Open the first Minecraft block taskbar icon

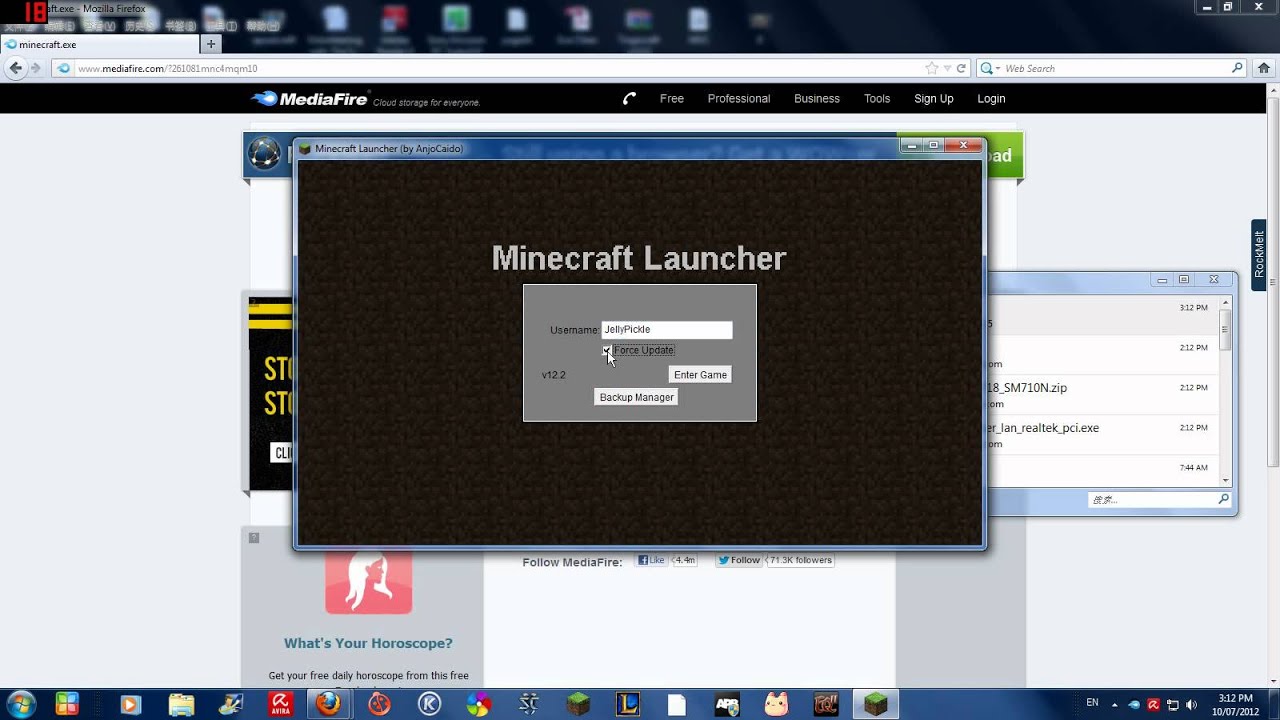[578, 704]
